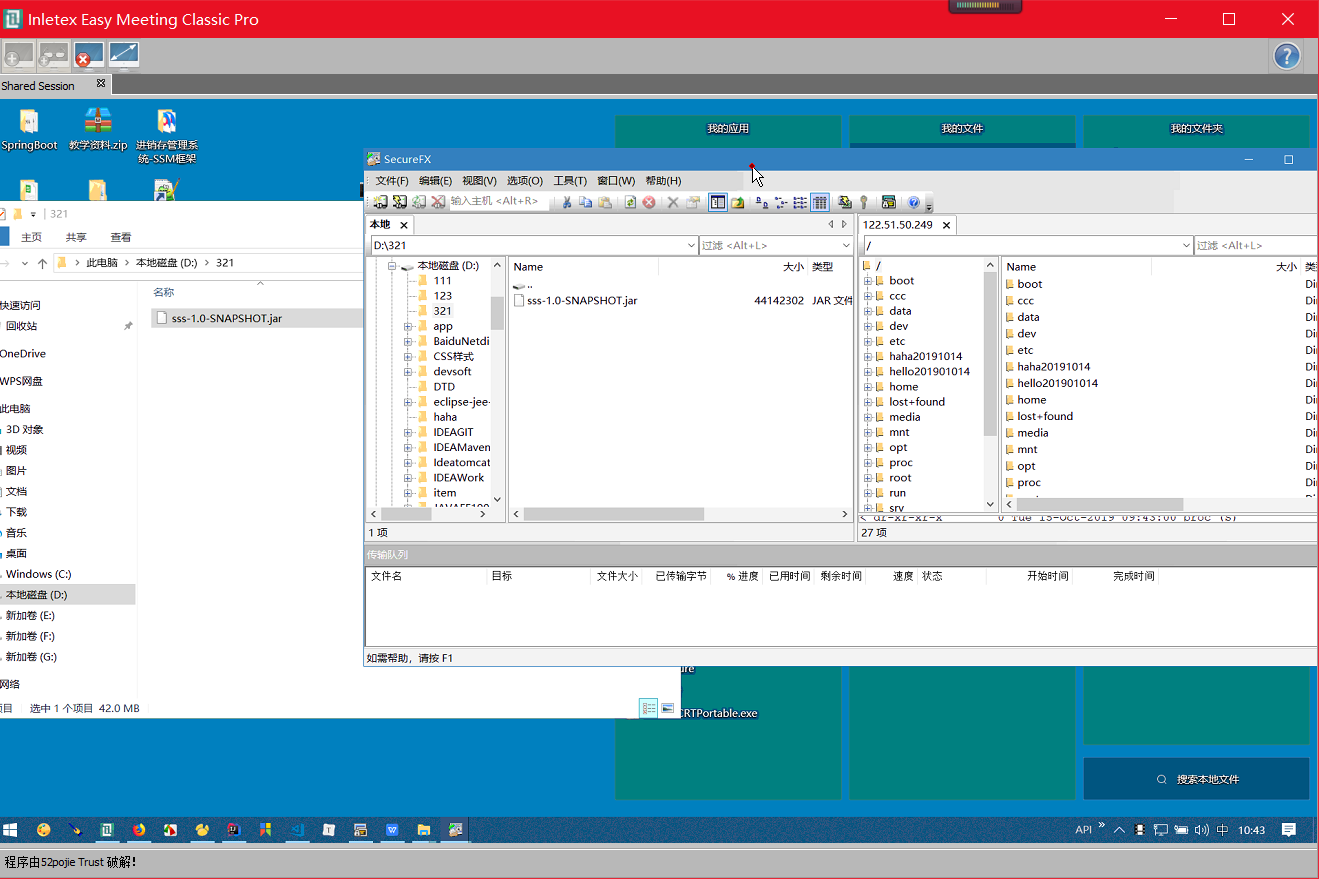Open the 视图(V) menu

point(479,181)
